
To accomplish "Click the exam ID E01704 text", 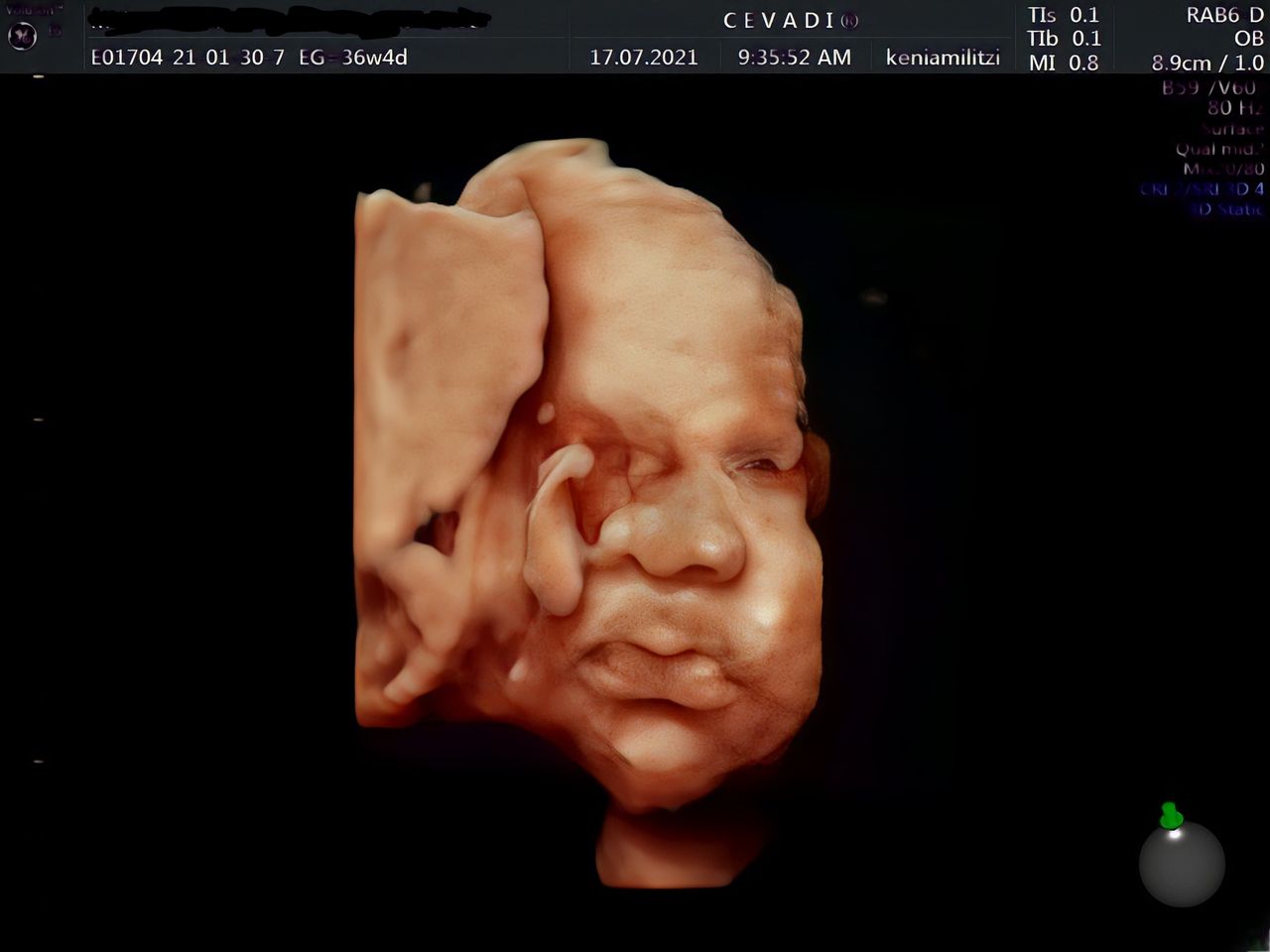I will pyautogui.click(x=126, y=58).
